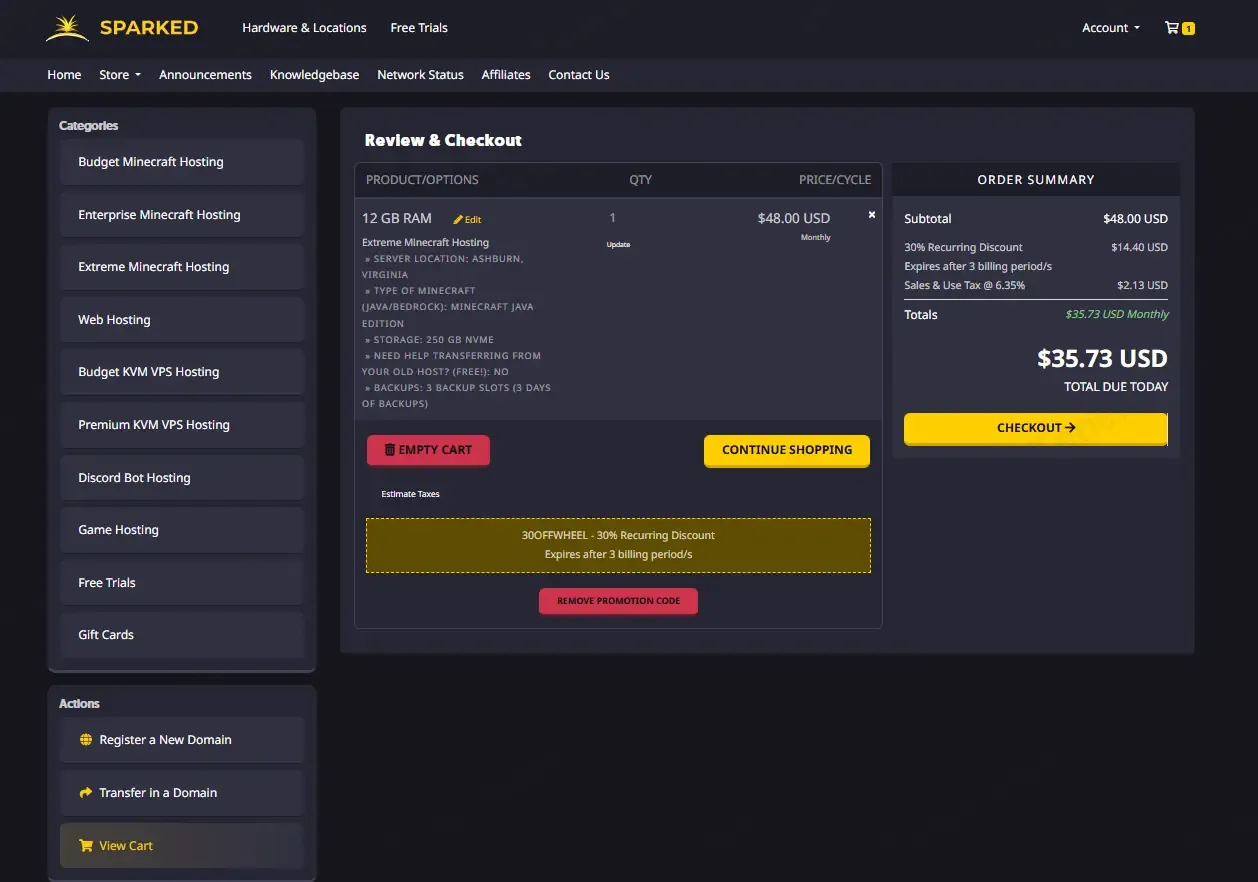Click View Cart in Actions panel
This screenshot has width=1258, height=882.
click(x=181, y=846)
